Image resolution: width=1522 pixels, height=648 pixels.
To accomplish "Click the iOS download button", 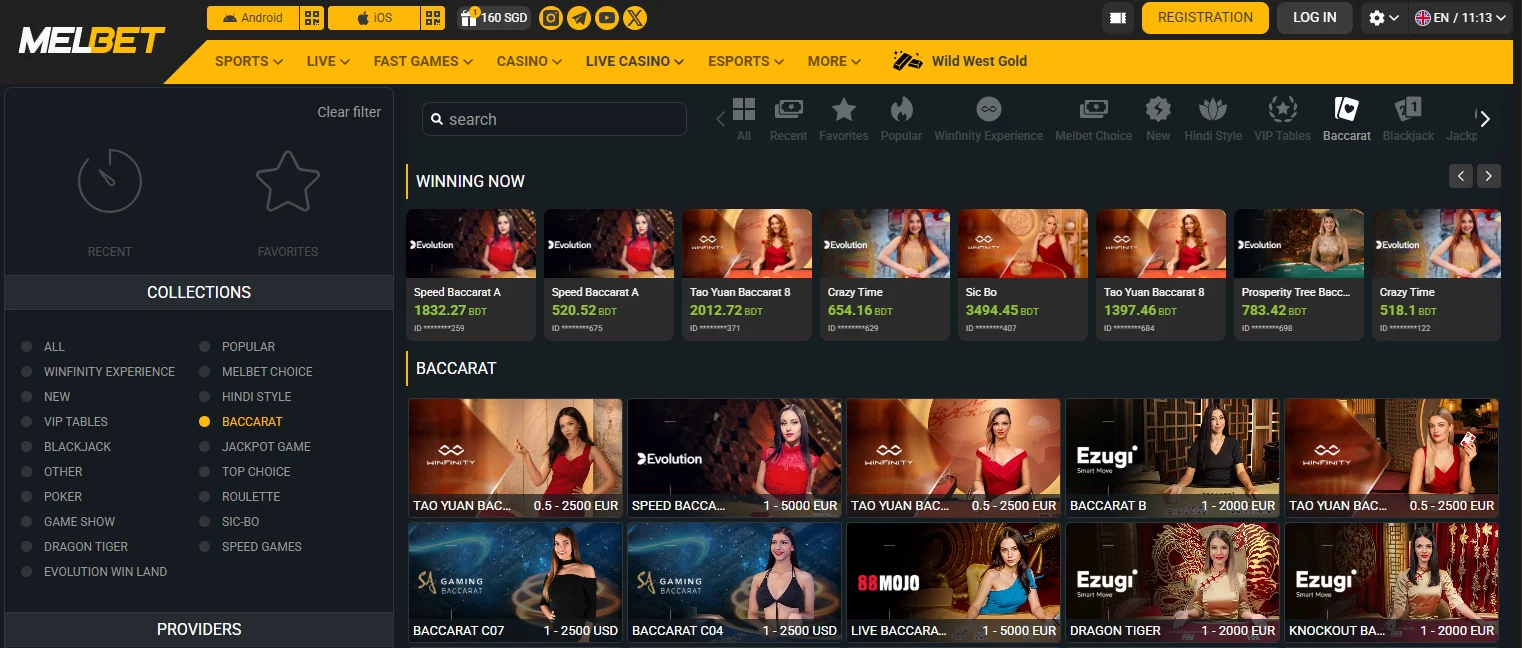I will point(373,18).
